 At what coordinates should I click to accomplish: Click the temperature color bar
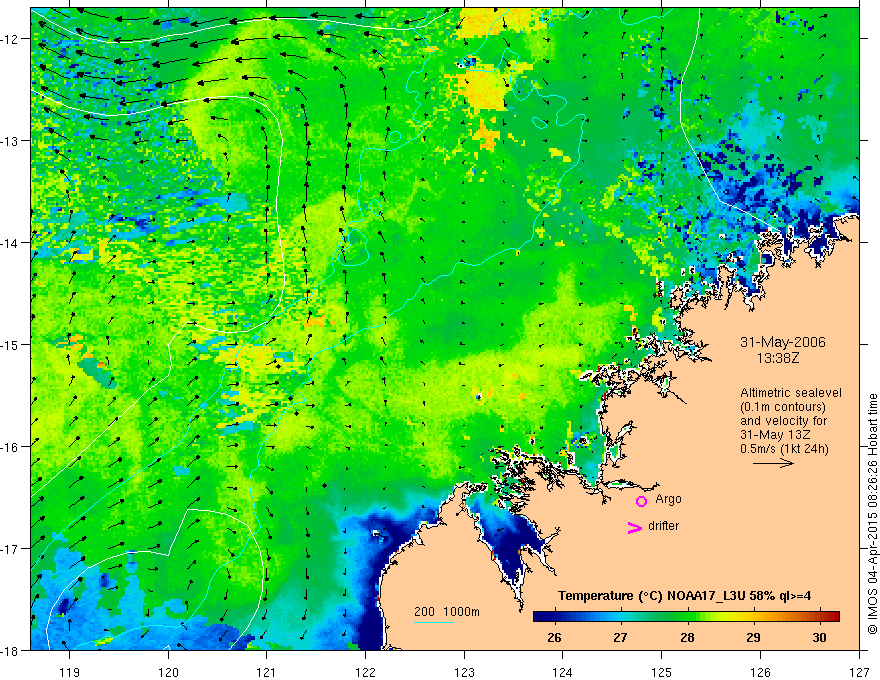(x=686, y=616)
